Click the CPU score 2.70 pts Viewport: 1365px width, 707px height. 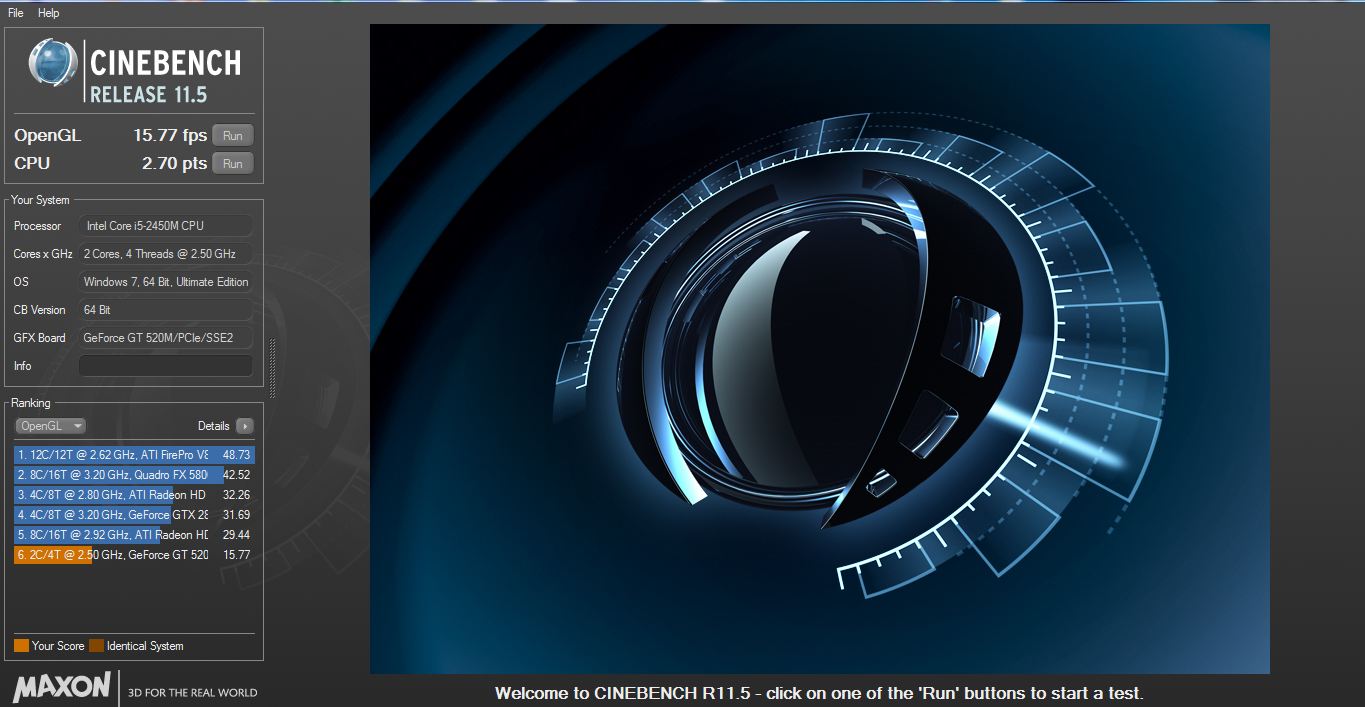tap(175, 164)
